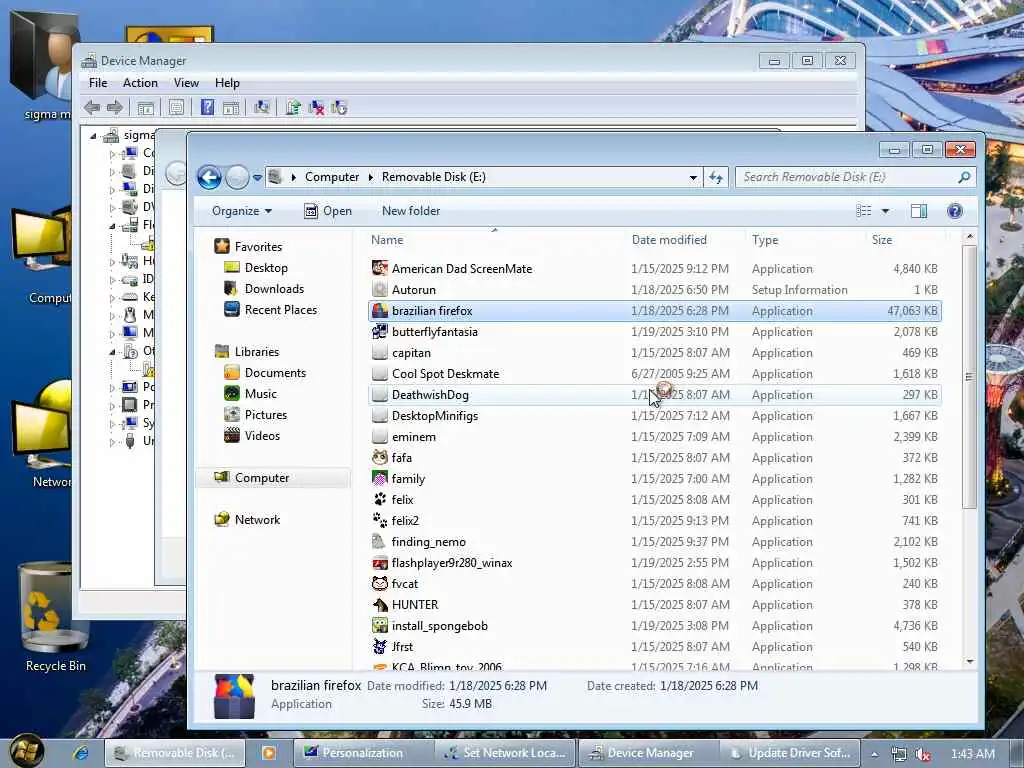
Task: Toggle the preview pane icon
Action: (x=919, y=211)
